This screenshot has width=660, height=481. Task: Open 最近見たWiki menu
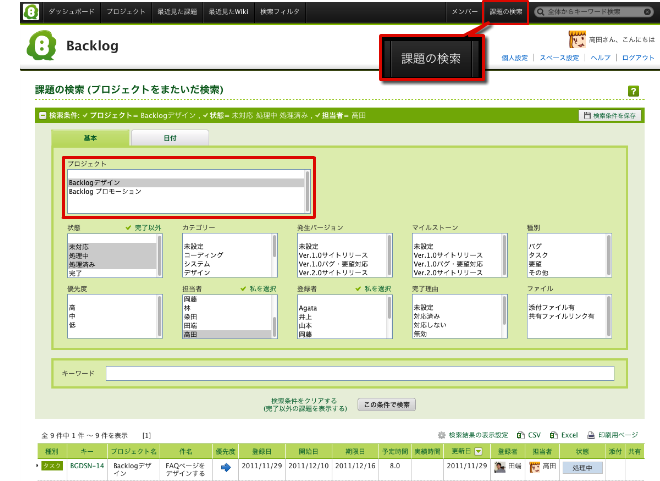tap(229, 12)
